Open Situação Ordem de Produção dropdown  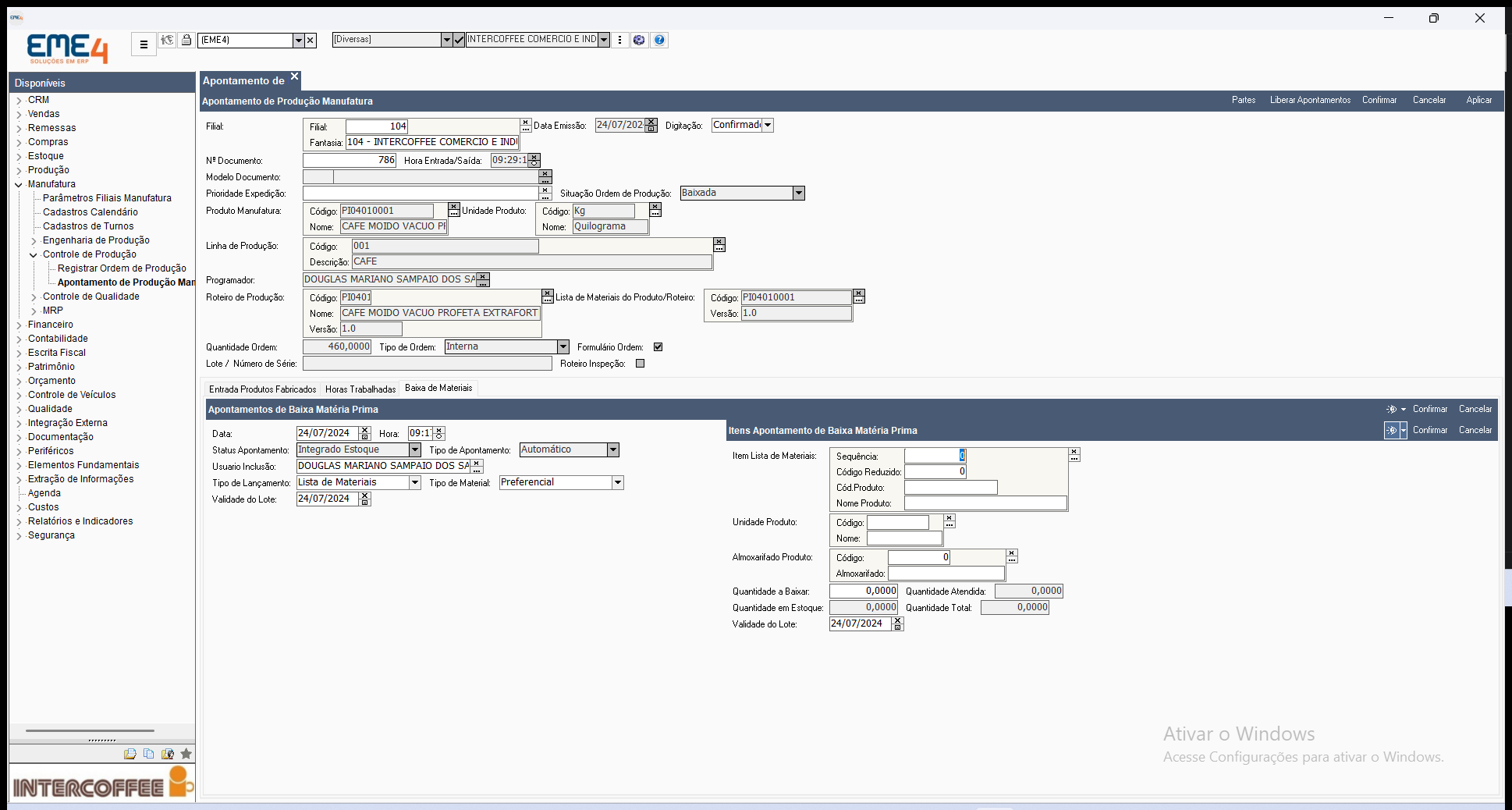[798, 193]
